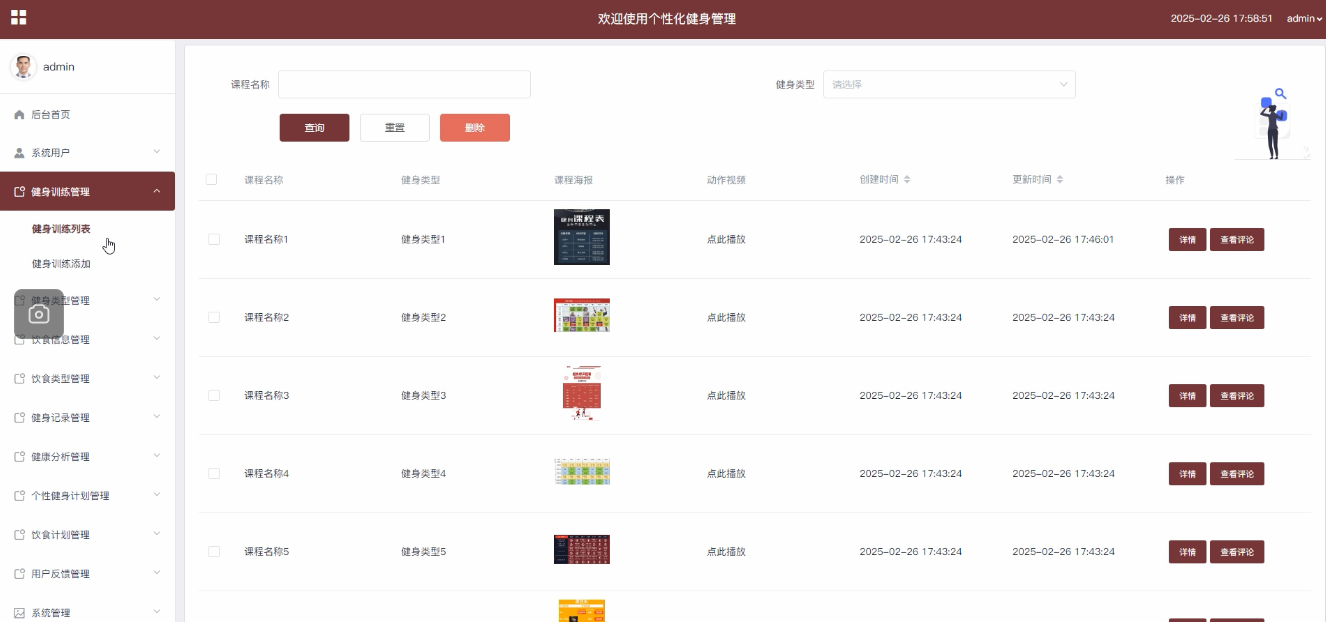Sort by 创建时间 using sort arrows
Viewport: 1326px width, 622px height.
click(x=907, y=180)
